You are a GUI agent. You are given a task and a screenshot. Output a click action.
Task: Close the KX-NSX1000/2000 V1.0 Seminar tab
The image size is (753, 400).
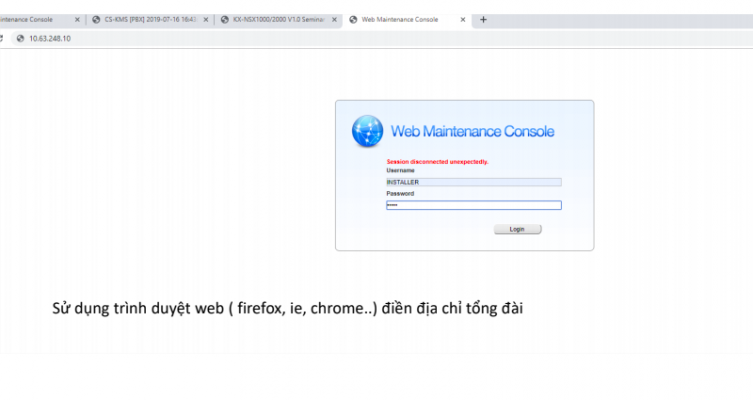pyautogui.click(x=333, y=19)
